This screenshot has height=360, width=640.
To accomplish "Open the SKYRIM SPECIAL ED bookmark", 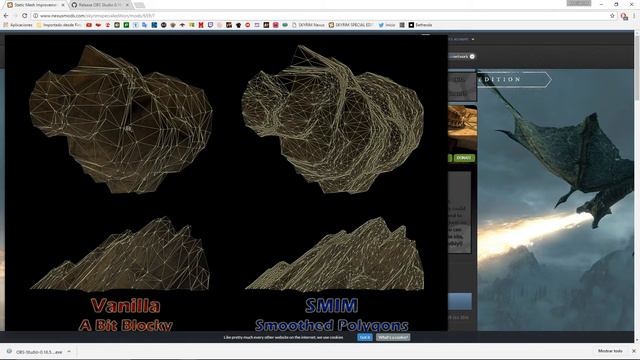I will coord(351,25).
